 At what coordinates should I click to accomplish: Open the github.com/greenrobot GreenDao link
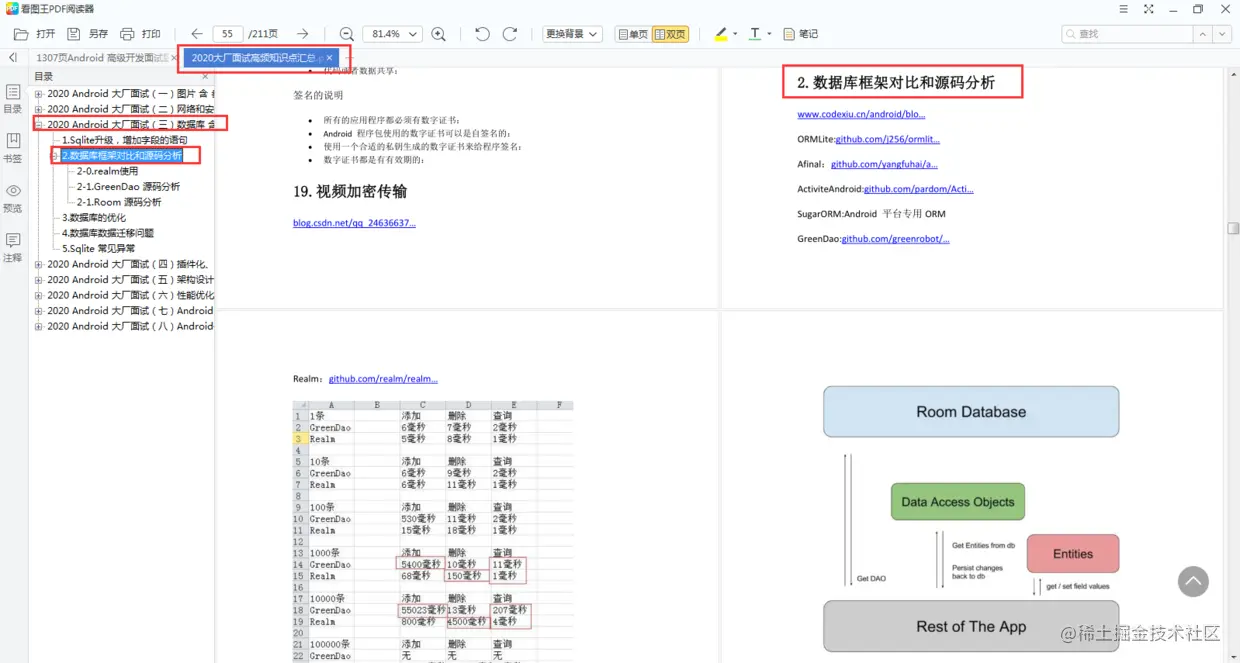pyautogui.click(x=896, y=239)
